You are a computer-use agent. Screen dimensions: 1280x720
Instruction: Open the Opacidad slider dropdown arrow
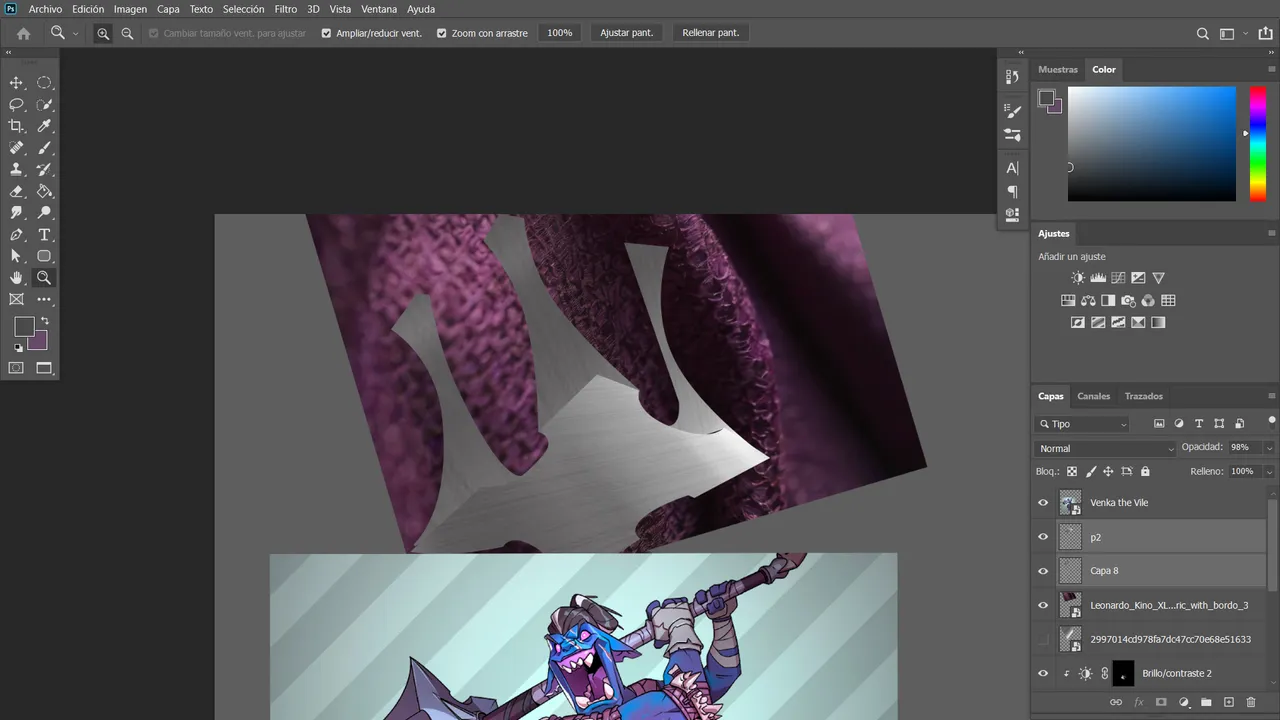point(1269,448)
